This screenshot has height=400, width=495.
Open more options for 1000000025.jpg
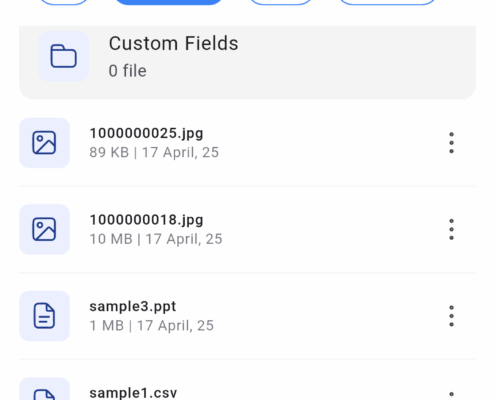(451, 143)
